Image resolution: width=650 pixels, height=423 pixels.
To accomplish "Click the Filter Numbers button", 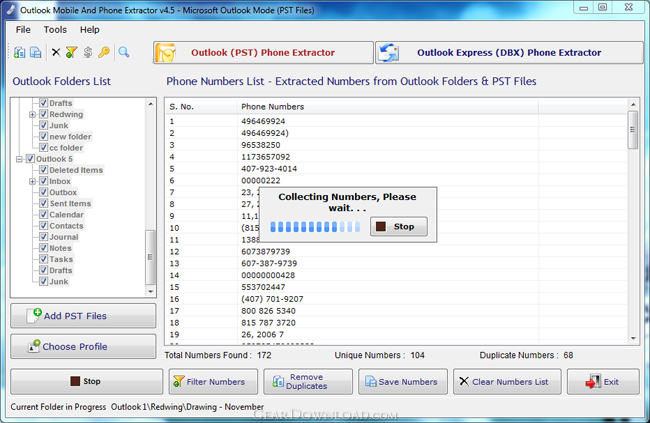I will click(213, 382).
